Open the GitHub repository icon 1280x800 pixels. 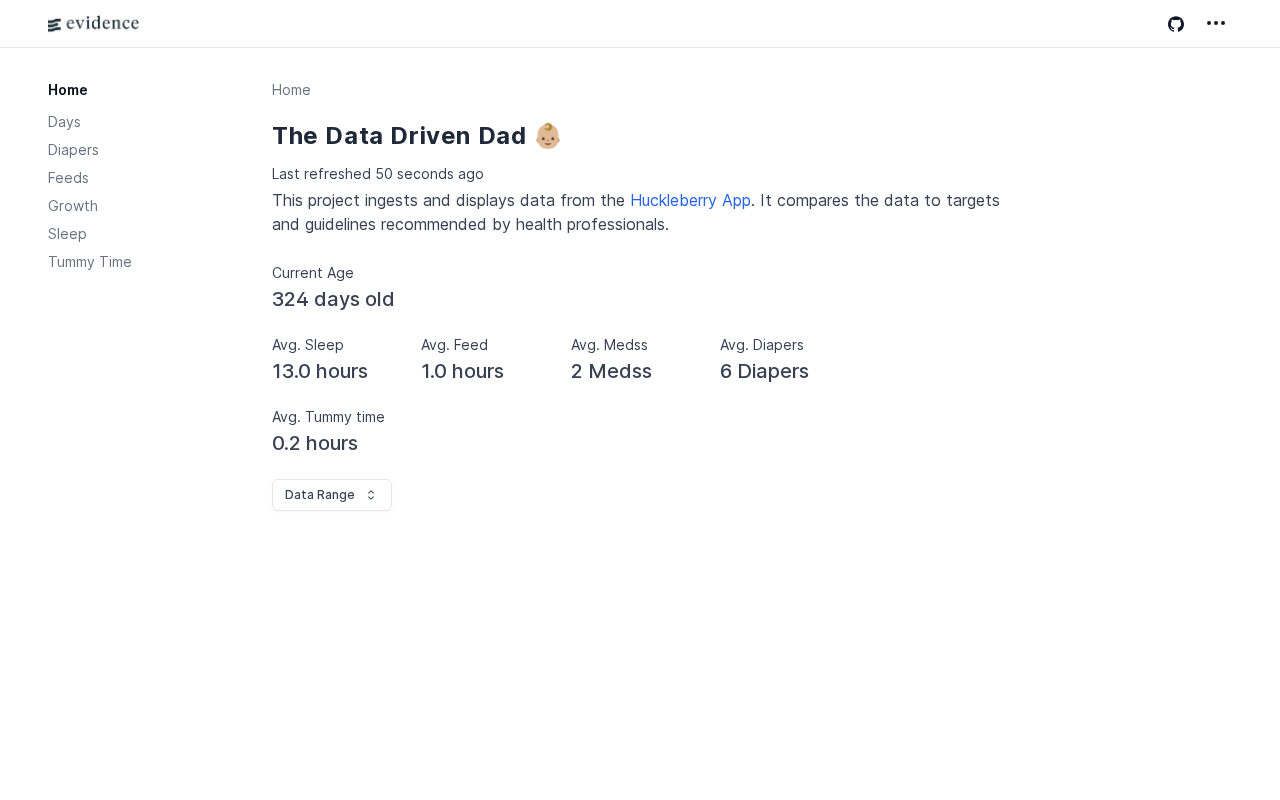click(1176, 24)
